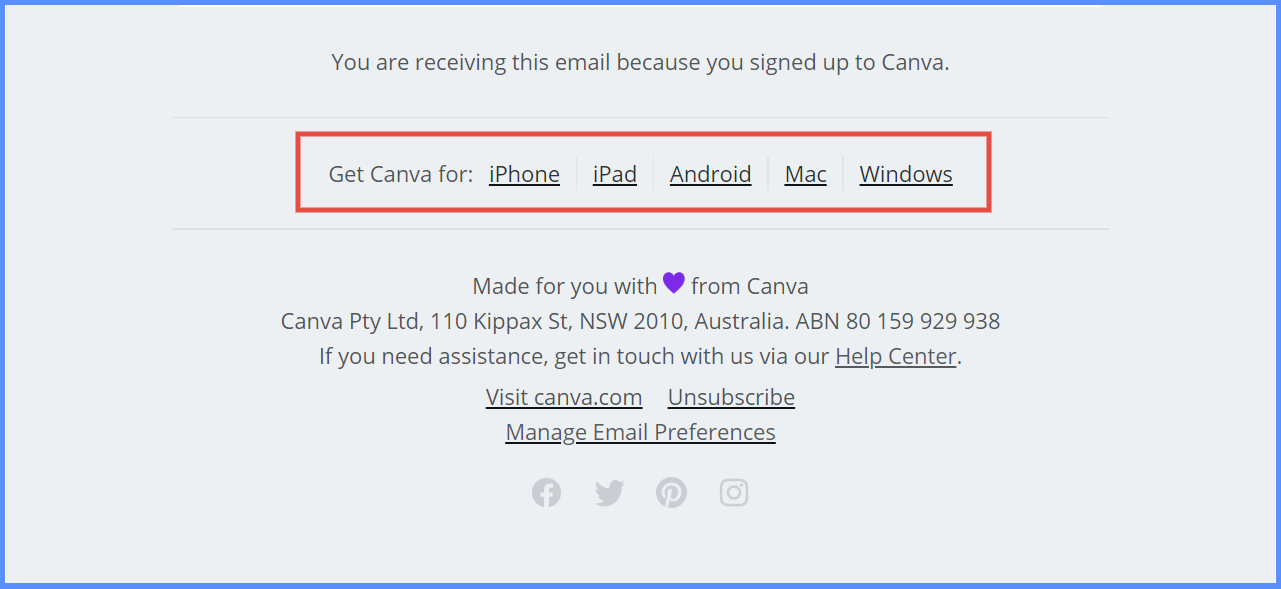Open Manage Email Preferences
Screen dimensions: 1281x589
click(640, 432)
